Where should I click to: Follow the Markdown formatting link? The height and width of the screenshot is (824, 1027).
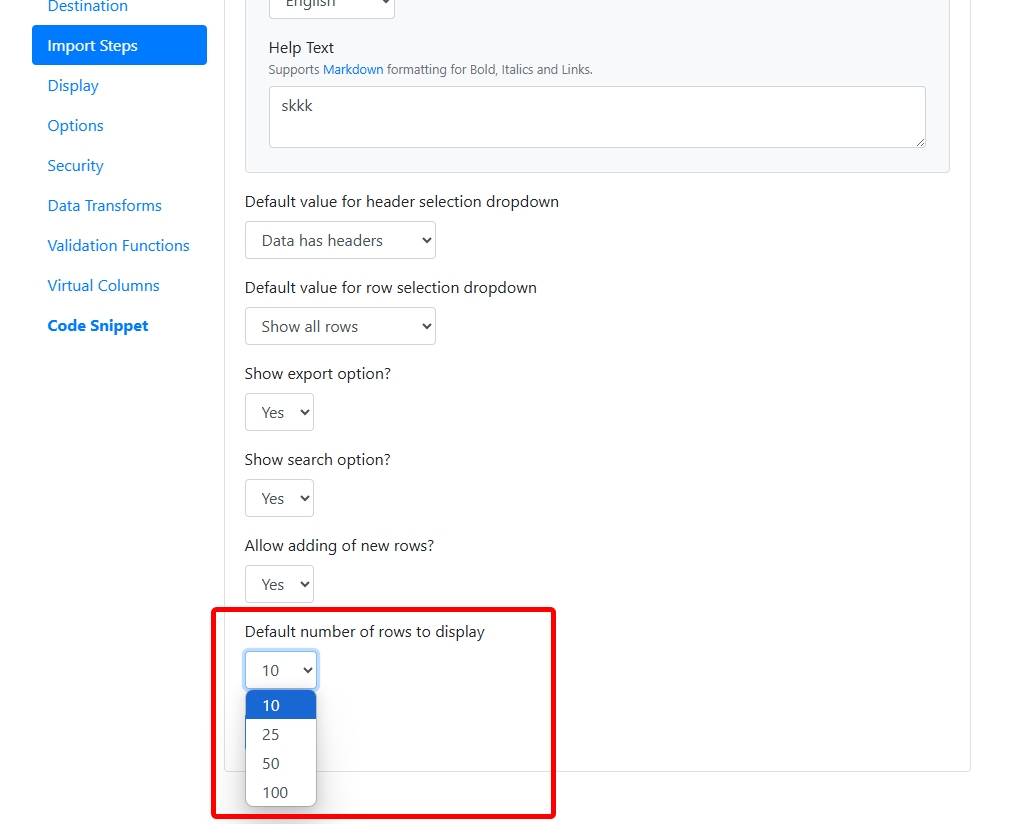click(353, 69)
